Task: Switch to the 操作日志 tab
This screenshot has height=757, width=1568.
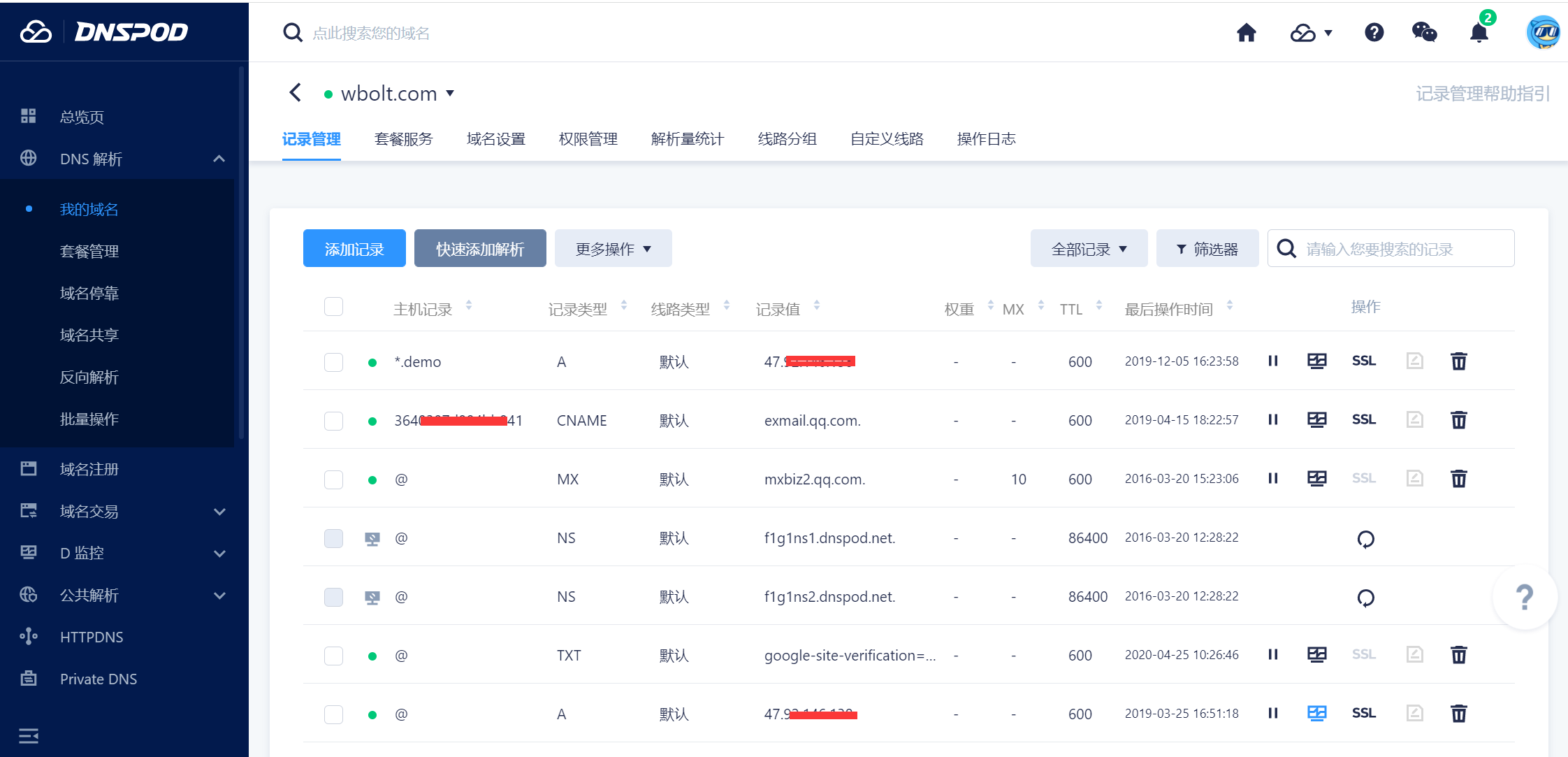Action: [x=986, y=138]
